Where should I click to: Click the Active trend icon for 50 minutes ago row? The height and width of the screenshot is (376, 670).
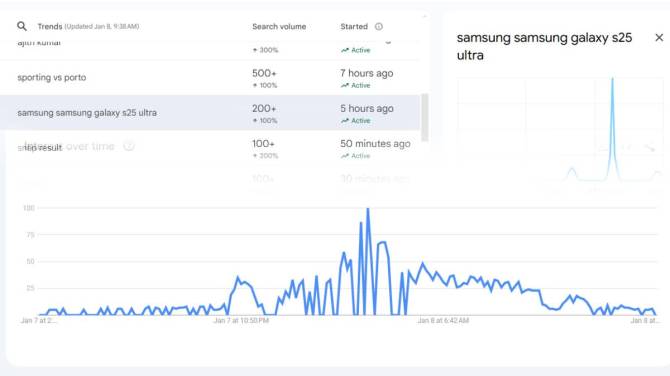(x=344, y=156)
